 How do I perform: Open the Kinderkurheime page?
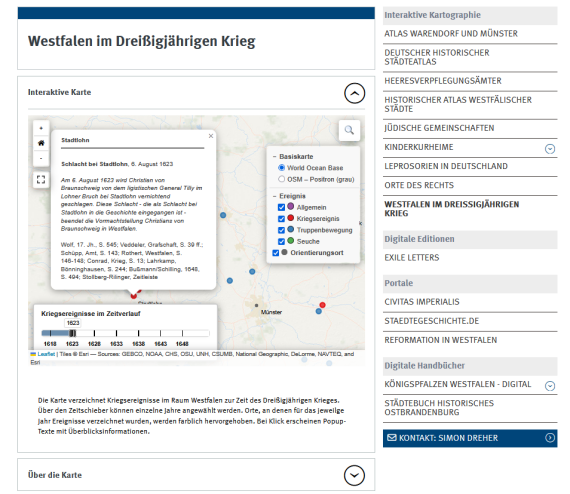[419, 147]
